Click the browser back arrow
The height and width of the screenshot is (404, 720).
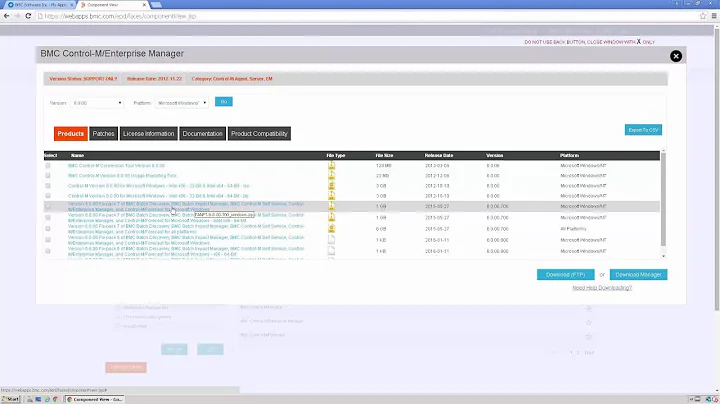click(x=6, y=16)
